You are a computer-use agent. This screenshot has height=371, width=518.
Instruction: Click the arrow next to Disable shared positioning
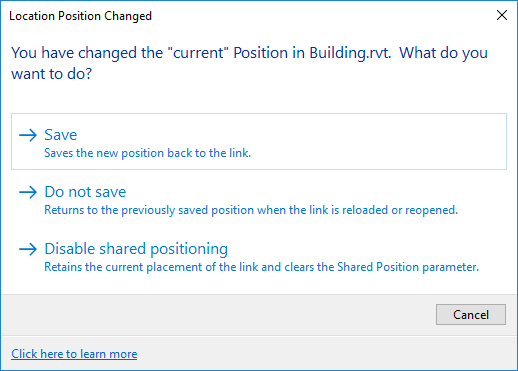[x=28, y=249]
